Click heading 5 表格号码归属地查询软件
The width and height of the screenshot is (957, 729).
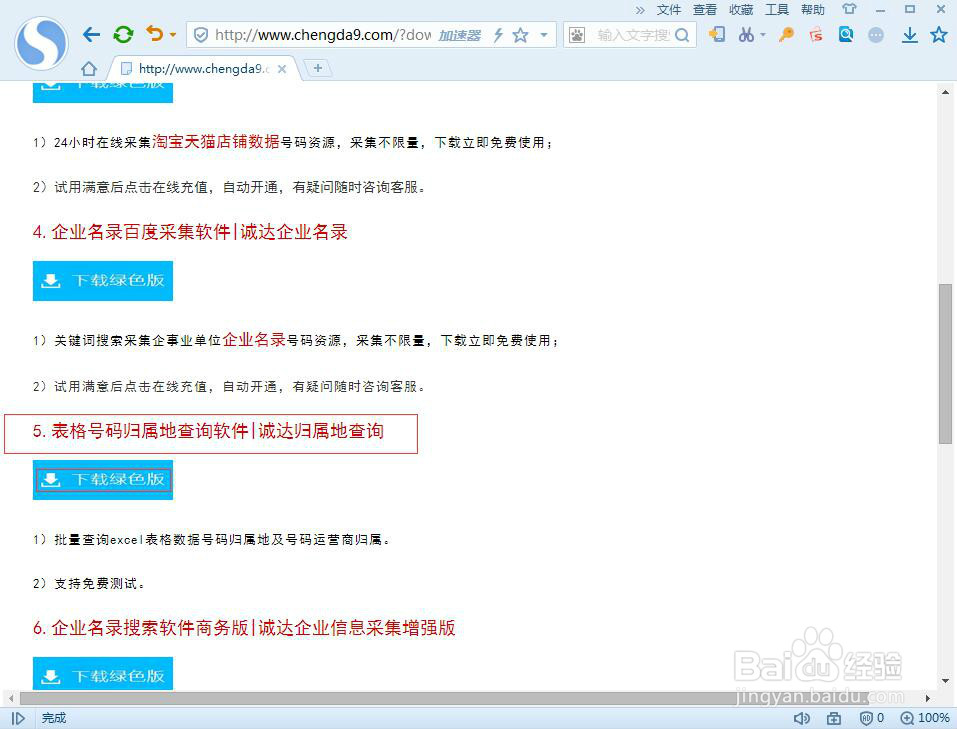click(x=209, y=431)
